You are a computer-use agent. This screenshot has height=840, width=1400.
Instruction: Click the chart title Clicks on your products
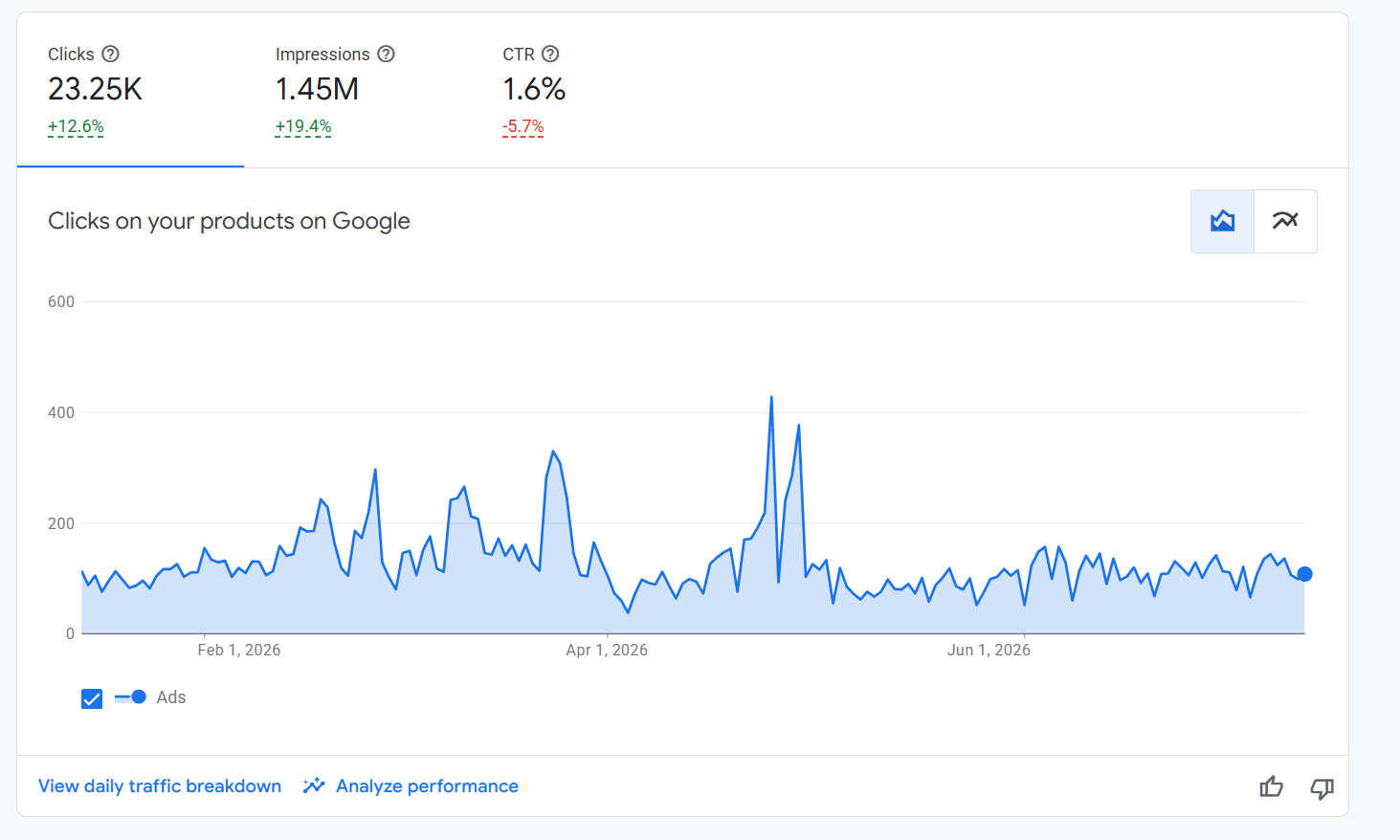[229, 221]
